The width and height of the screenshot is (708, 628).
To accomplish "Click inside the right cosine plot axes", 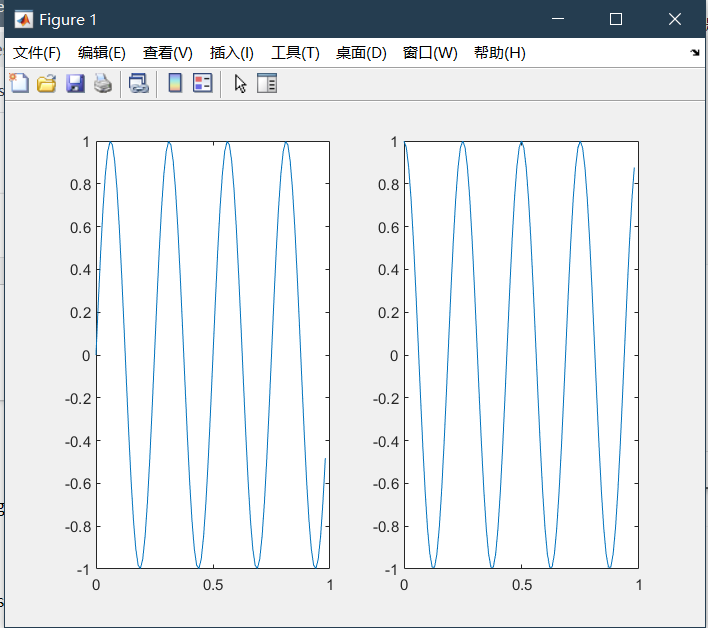I will tap(521, 355).
